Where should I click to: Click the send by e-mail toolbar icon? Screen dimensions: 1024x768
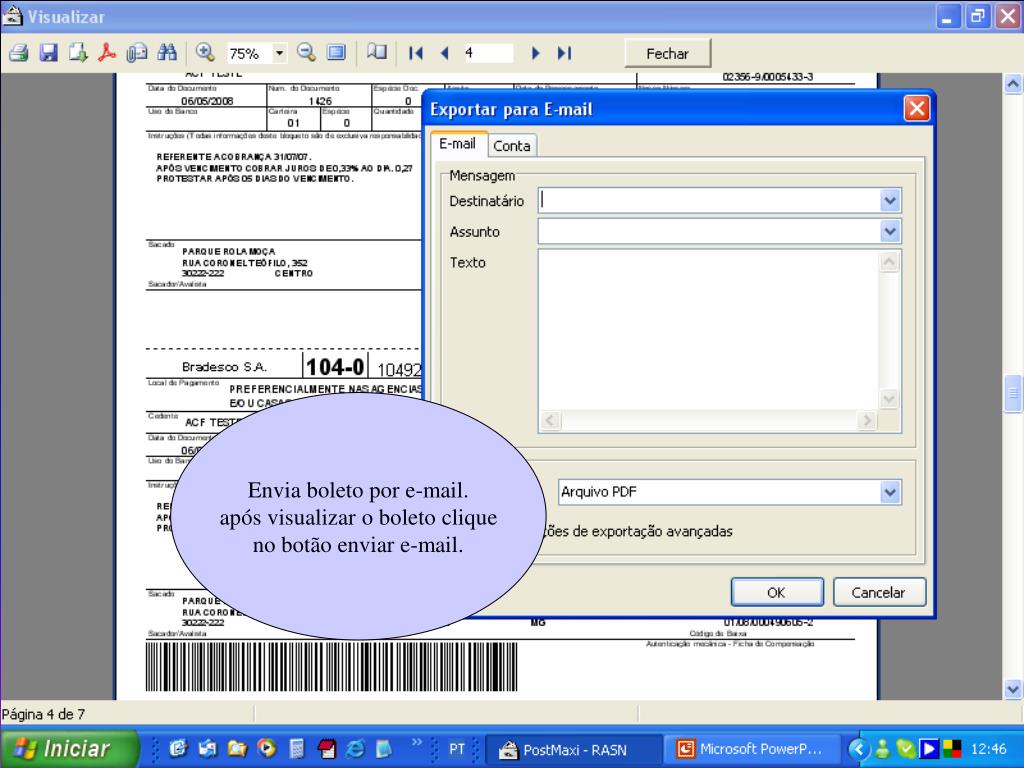click(136, 53)
